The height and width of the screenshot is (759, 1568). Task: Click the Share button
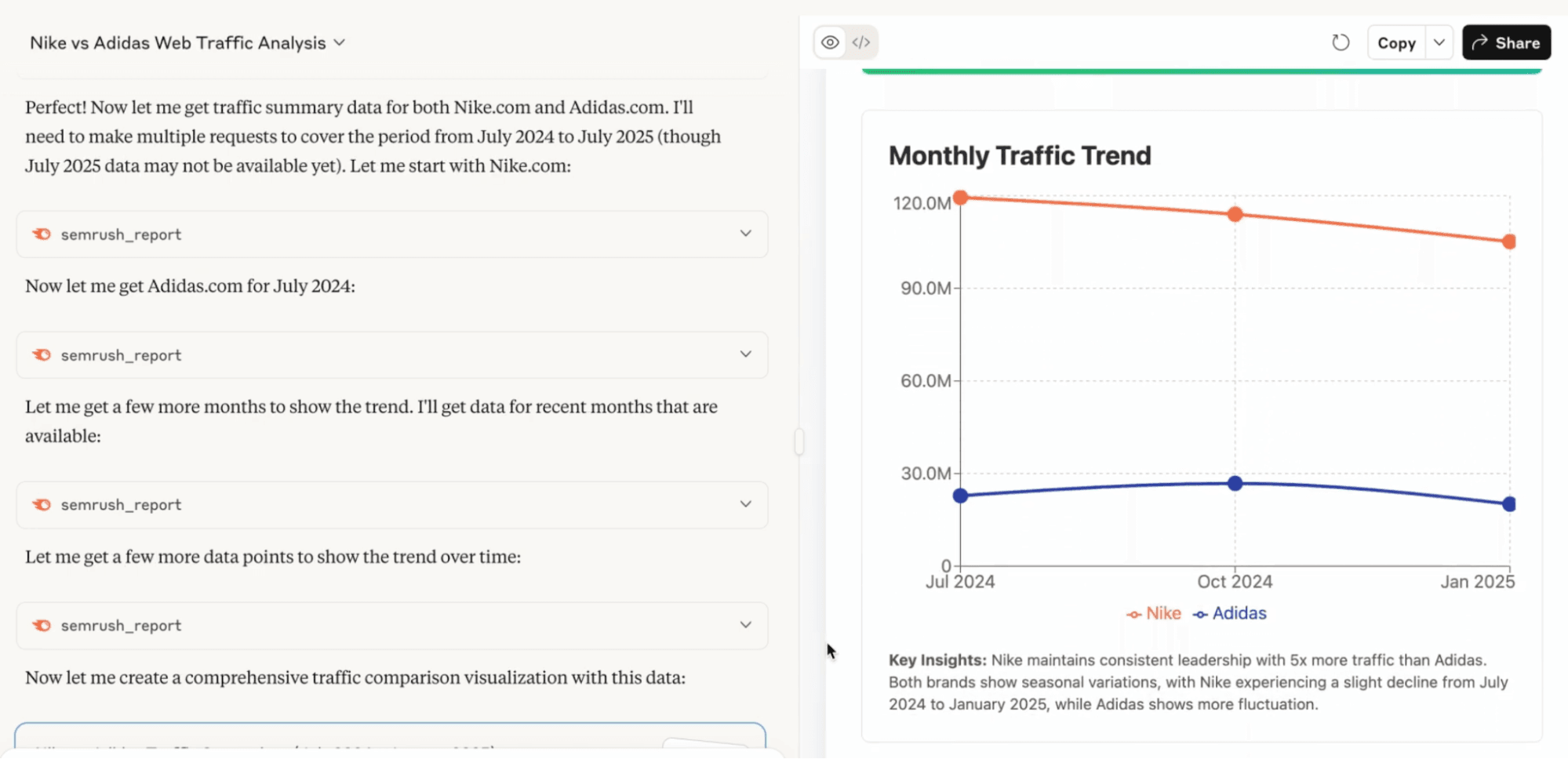1505,42
